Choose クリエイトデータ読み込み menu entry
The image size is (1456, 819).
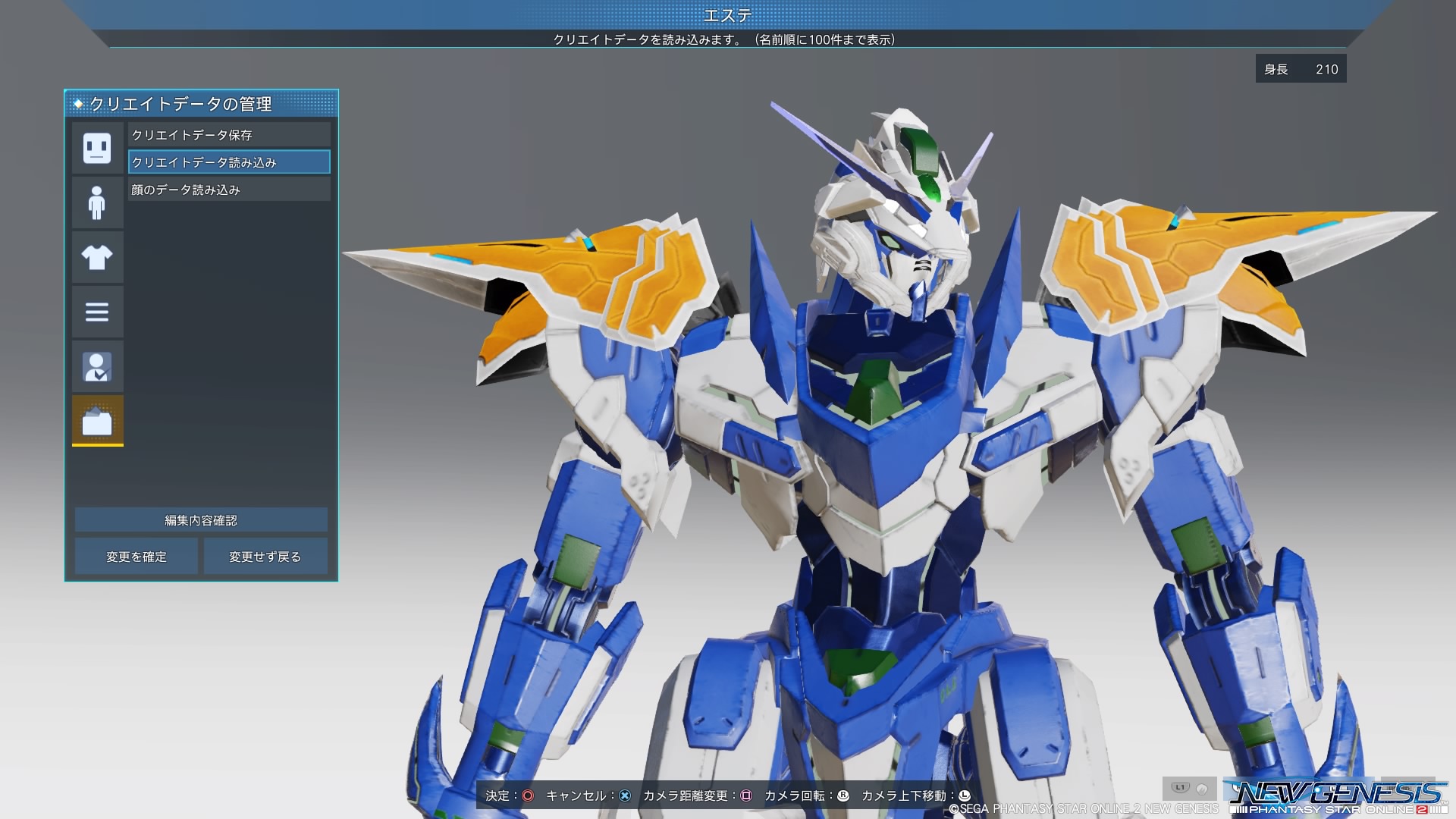pyautogui.click(x=228, y=162)
